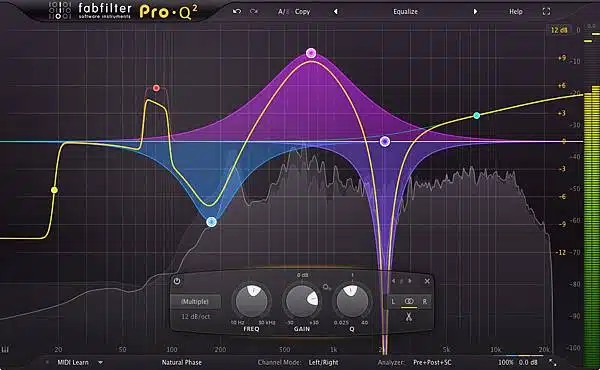This screenshot has width=600, height=370.
Task: Open the Help menu
Action: click(x=515, y=11)
